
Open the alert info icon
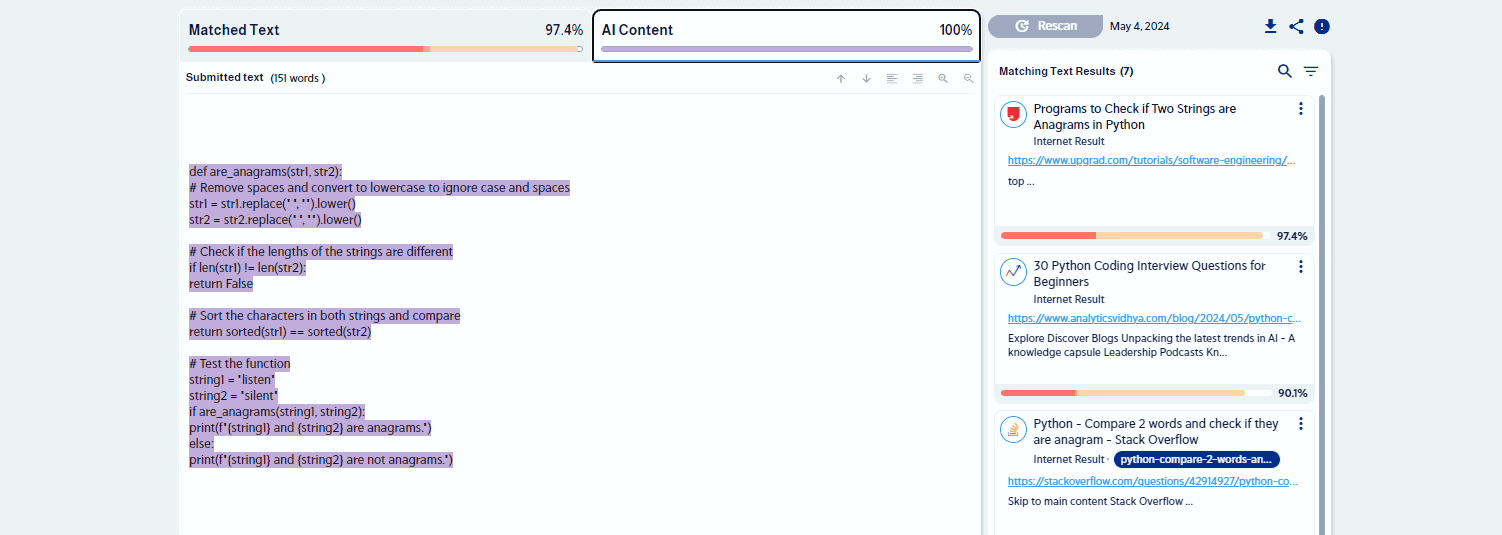point(1321,27)
